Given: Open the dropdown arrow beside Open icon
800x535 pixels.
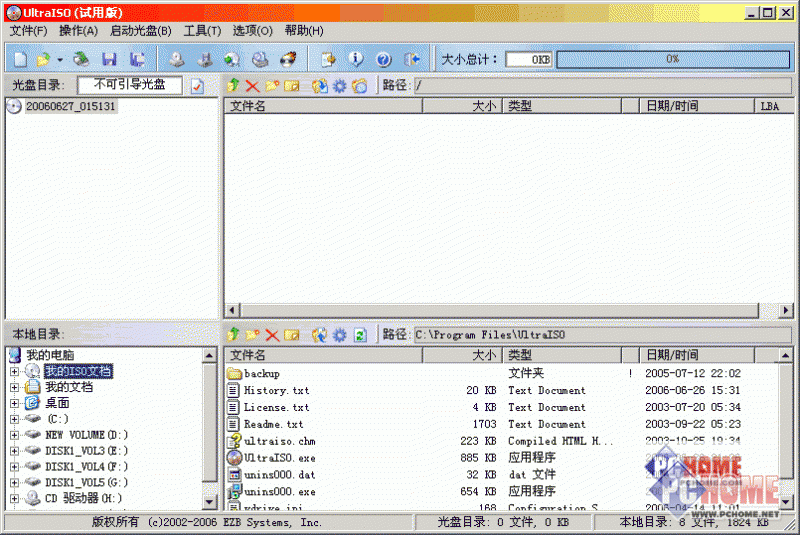Looking at the screenshot, I should [x=60, y=60].
